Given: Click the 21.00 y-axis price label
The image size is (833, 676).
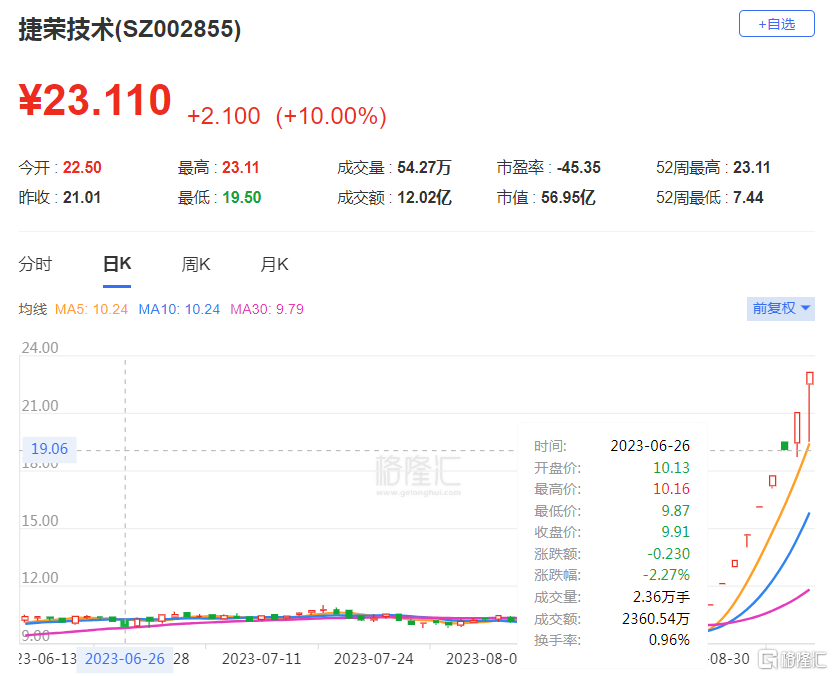Looking at the screenshot, I should pyautogui.click(x=40, y=406).
